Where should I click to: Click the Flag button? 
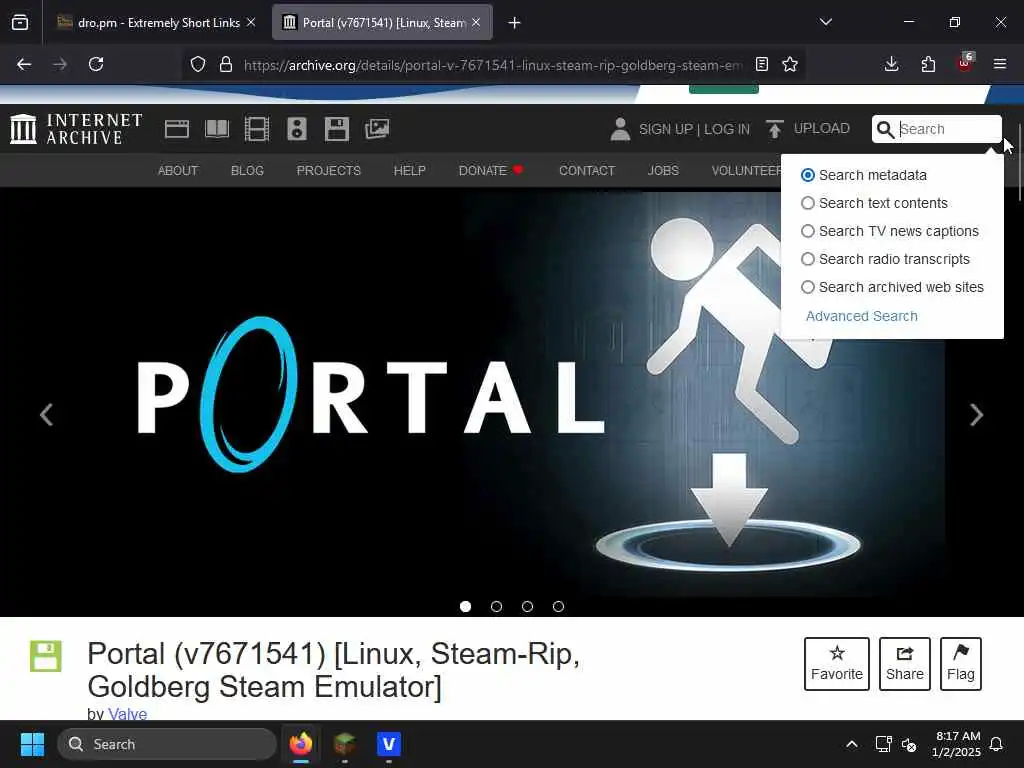961,664
